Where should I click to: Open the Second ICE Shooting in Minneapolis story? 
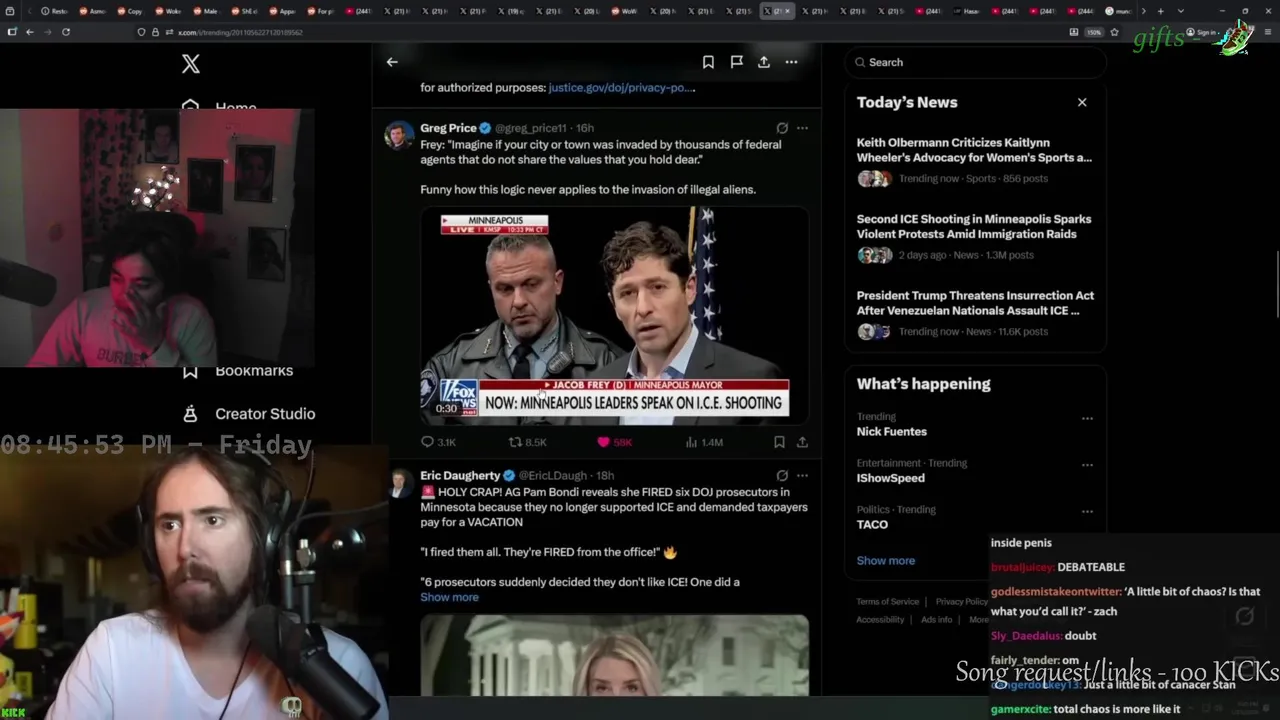pos(975,237)
